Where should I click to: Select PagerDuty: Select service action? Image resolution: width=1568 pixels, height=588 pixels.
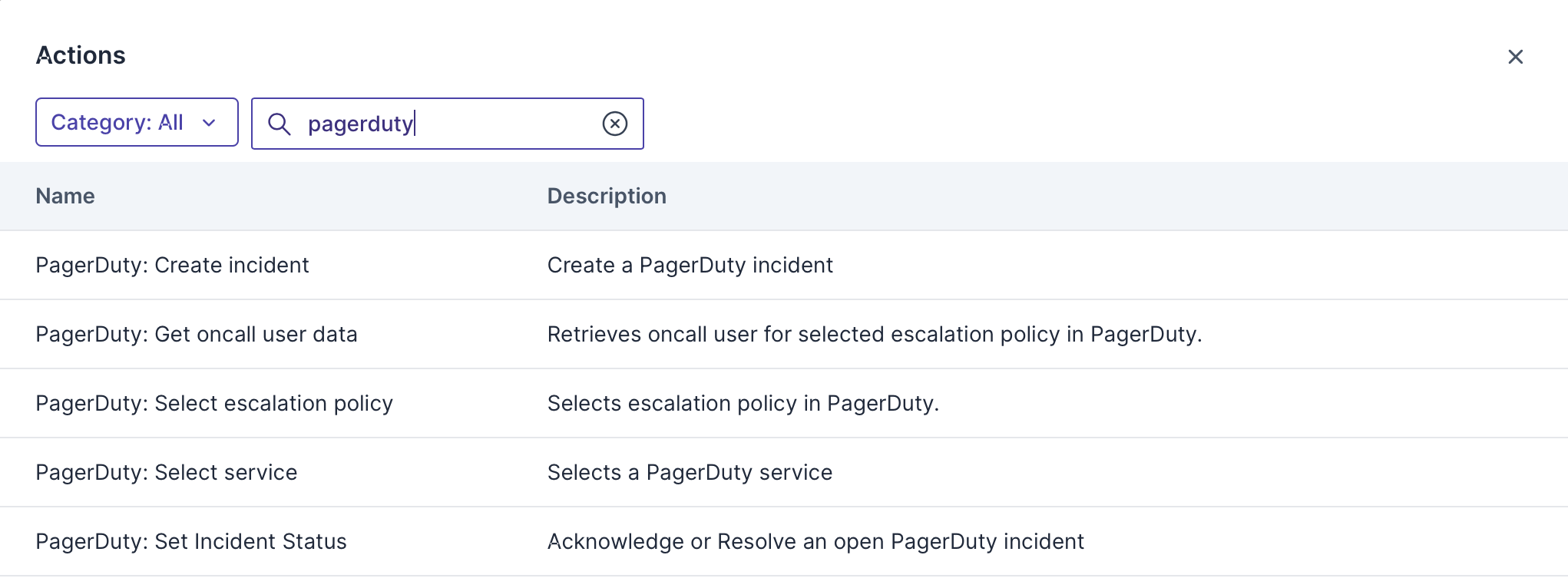[x=167, y=473]
